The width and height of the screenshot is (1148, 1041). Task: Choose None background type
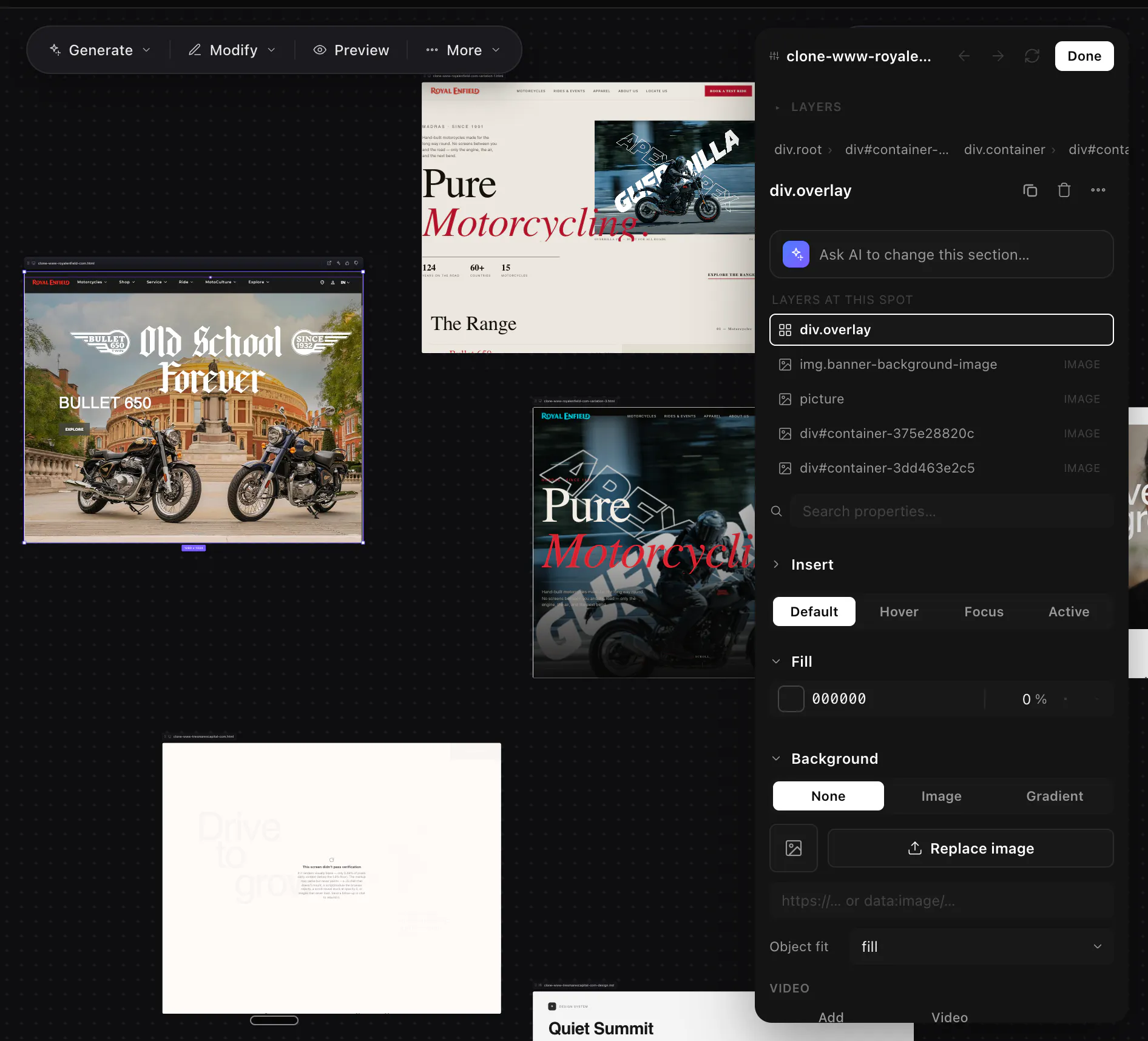tap(828, 796)
